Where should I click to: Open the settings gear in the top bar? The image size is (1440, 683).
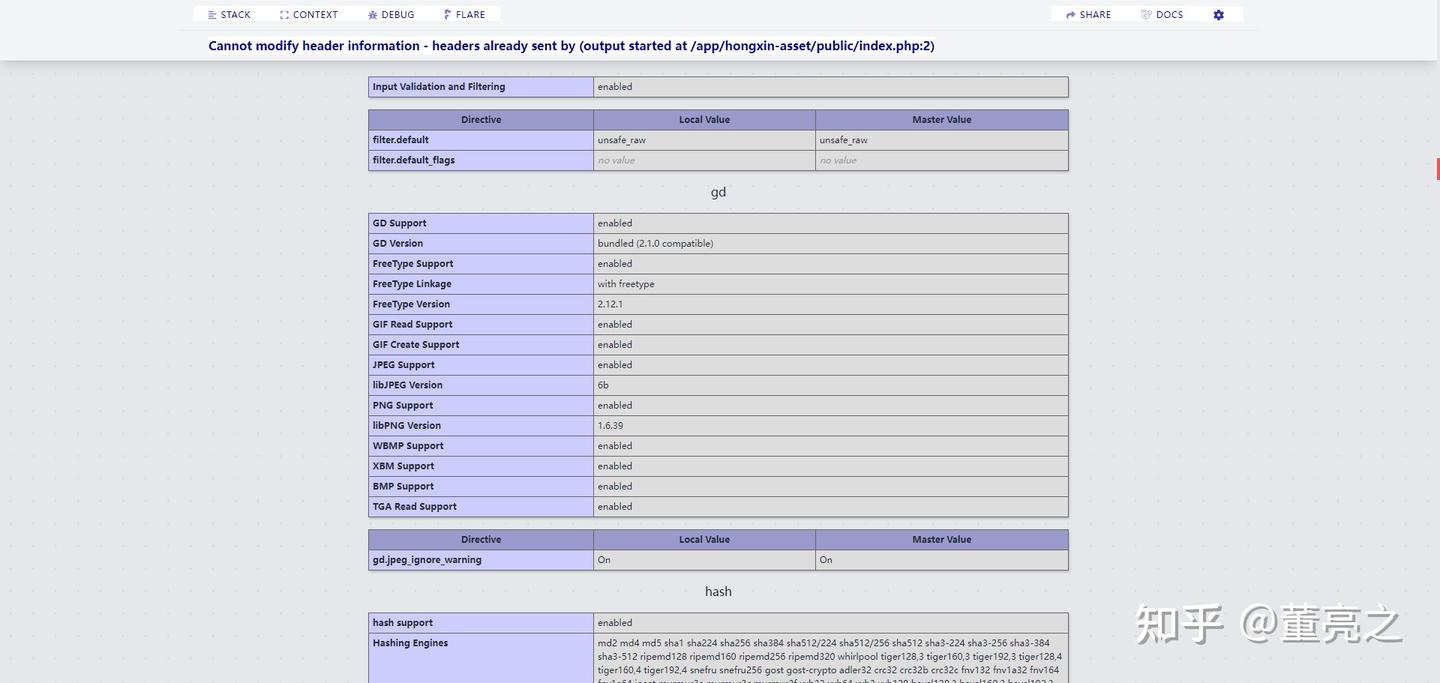coord(1217,13)
